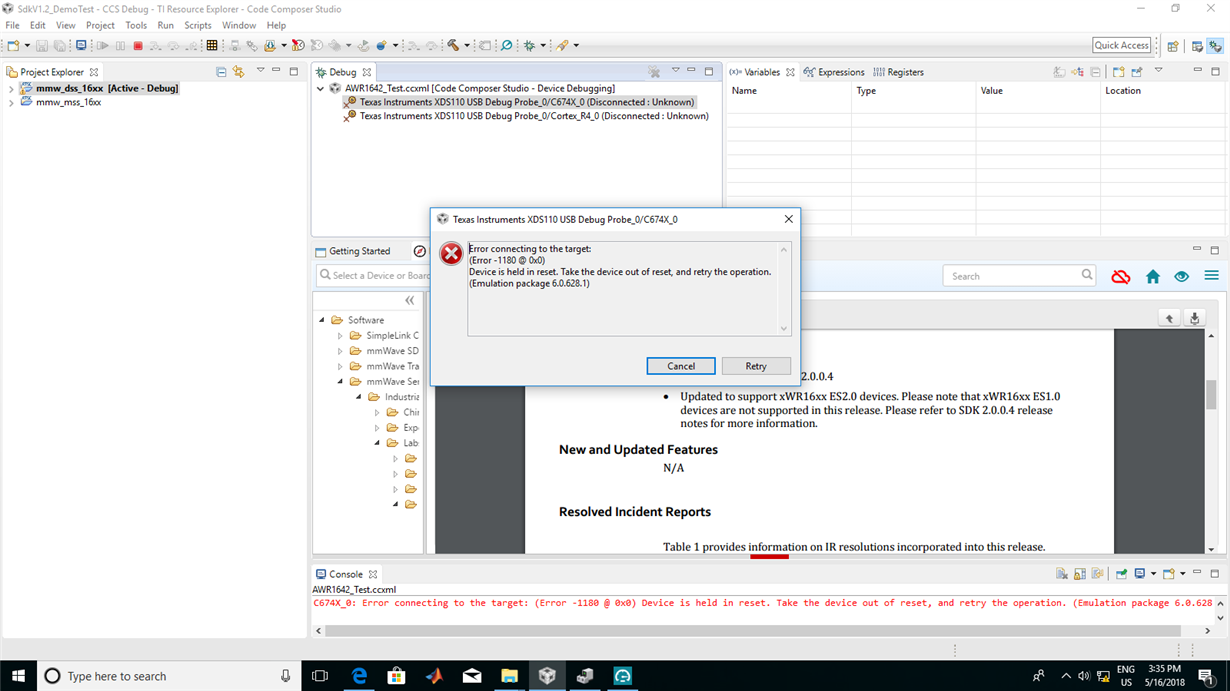Click Collapse All in Variables view
Image resolution: width=1230 pixels, height=691 pixels.
coord(1095,72)
